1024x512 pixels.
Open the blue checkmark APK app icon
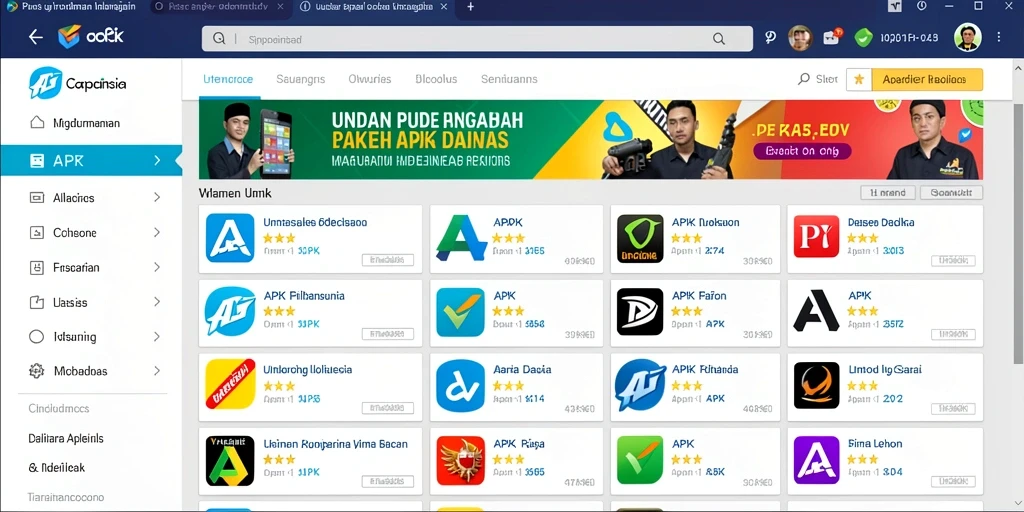point(460,312)
